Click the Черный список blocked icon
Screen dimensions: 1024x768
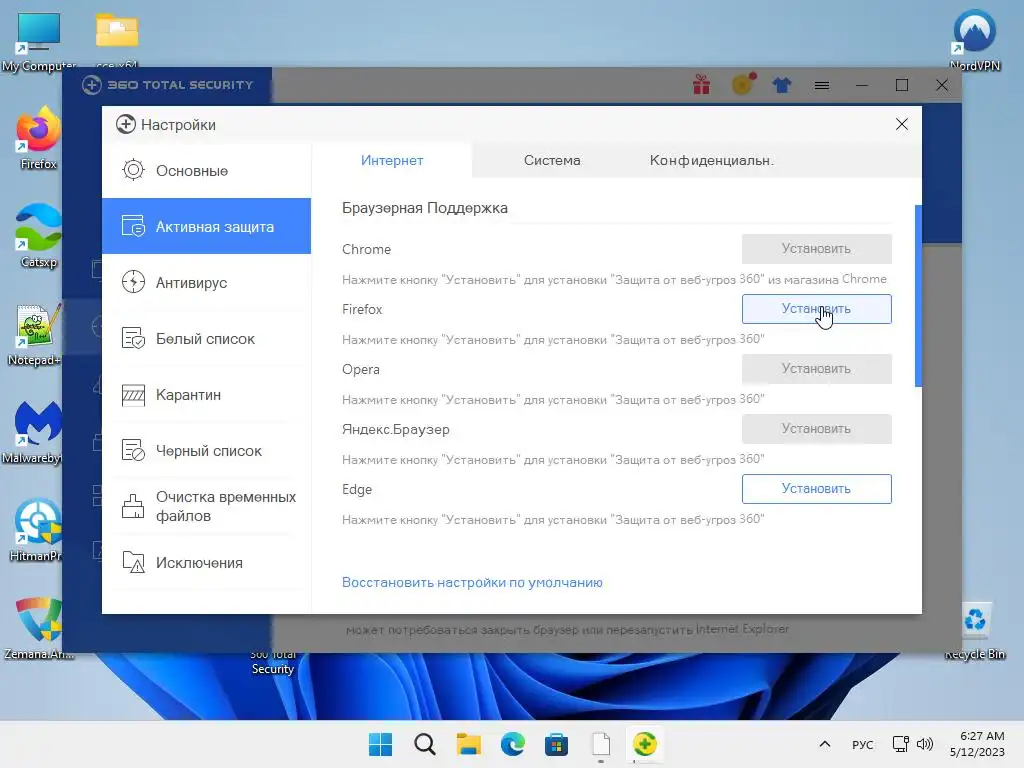click(133, 451)
